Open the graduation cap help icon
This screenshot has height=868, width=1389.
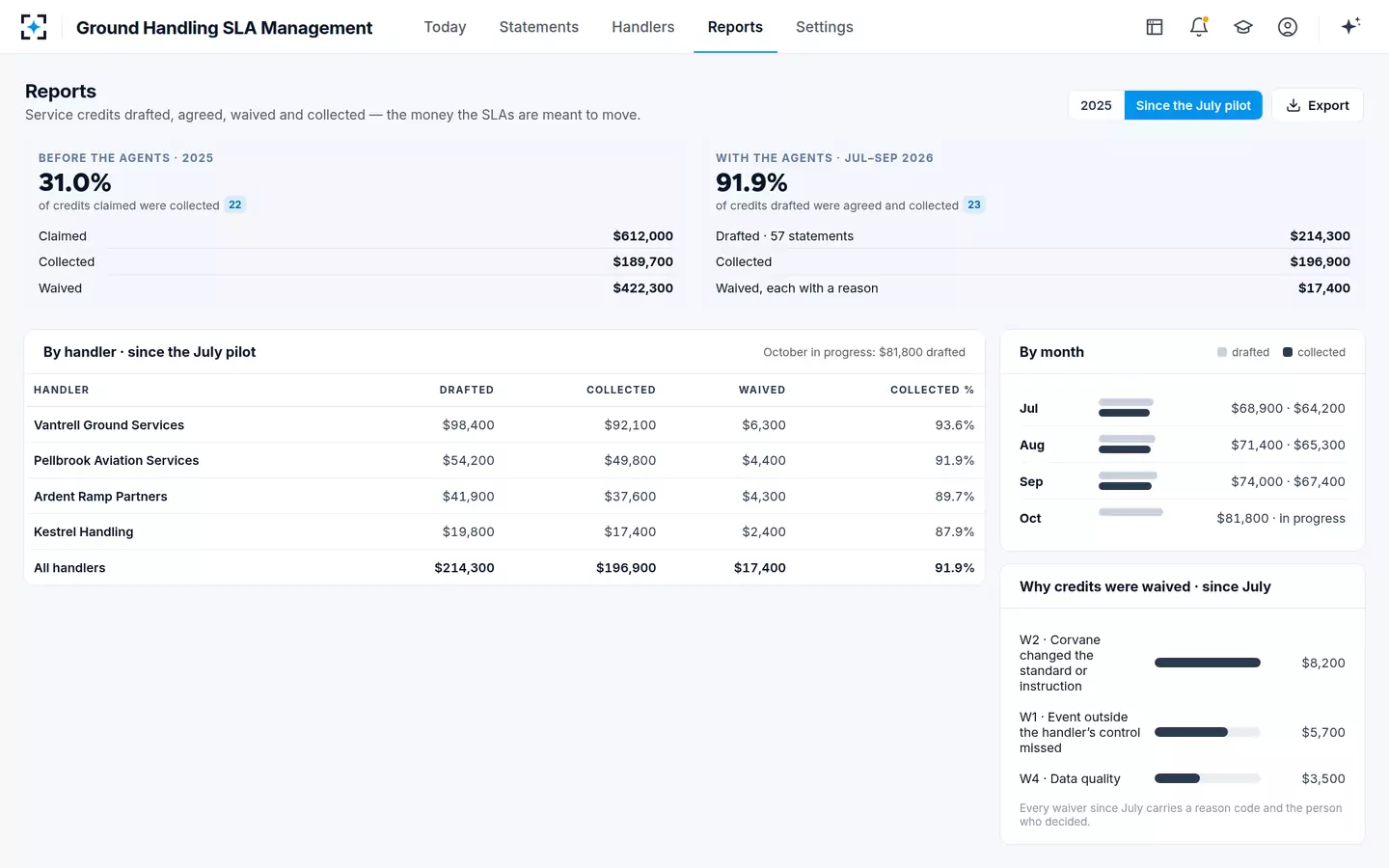pos(1243,27)
